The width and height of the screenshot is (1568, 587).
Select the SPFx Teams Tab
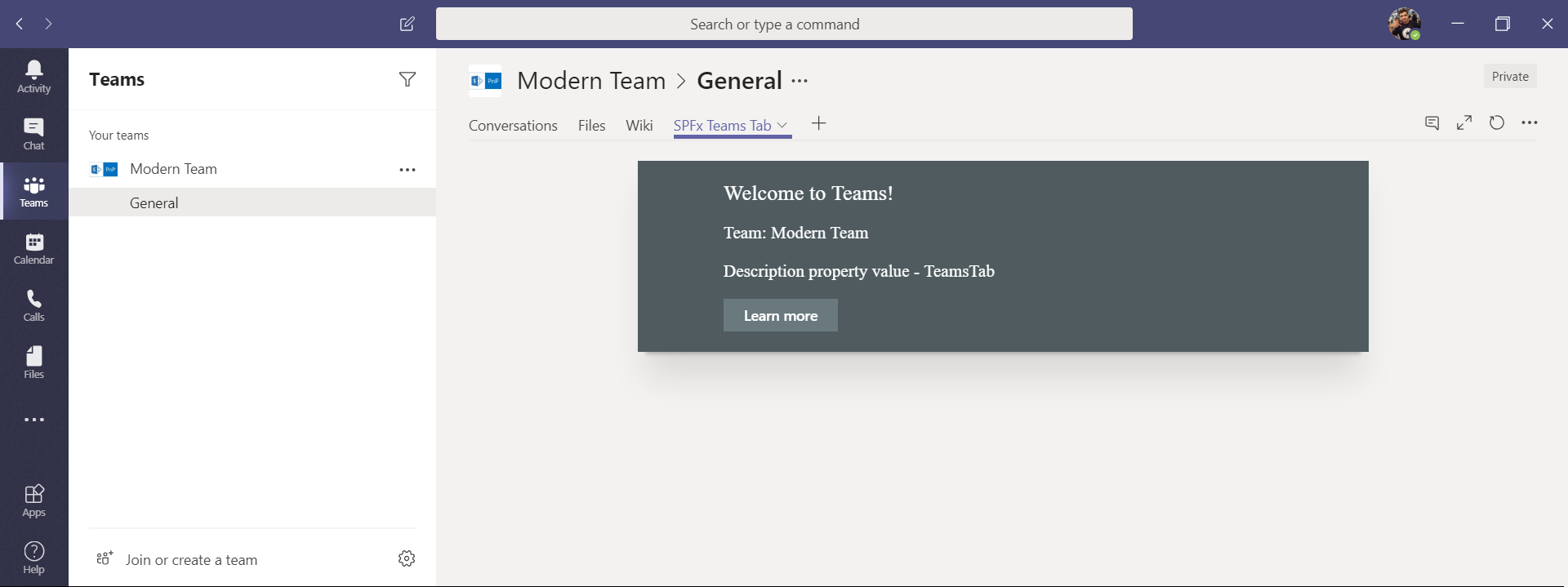tap(723, 125)
